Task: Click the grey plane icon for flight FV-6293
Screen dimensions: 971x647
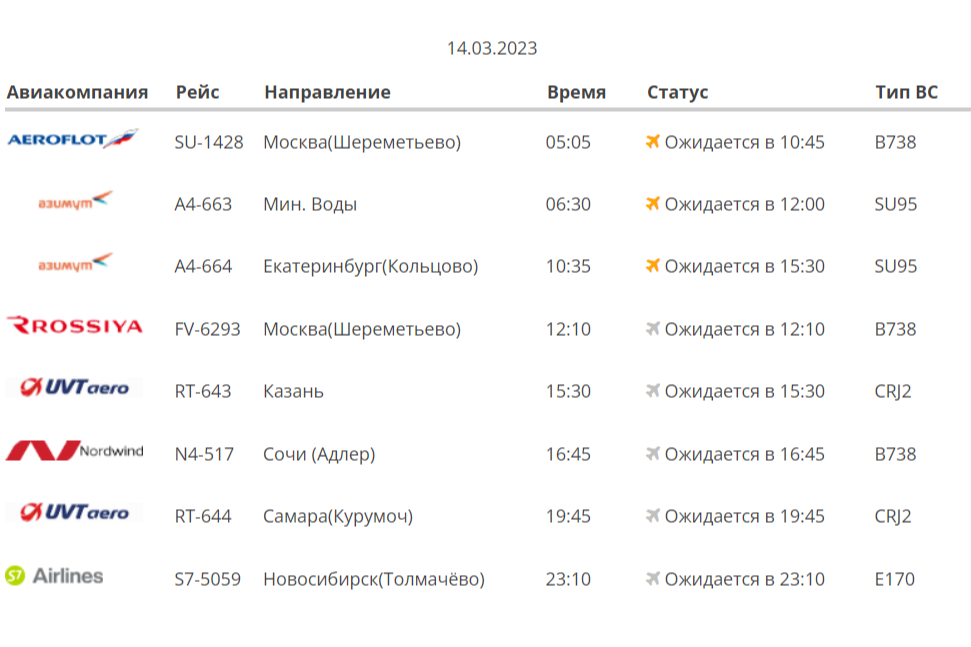Action: point(653,328)
